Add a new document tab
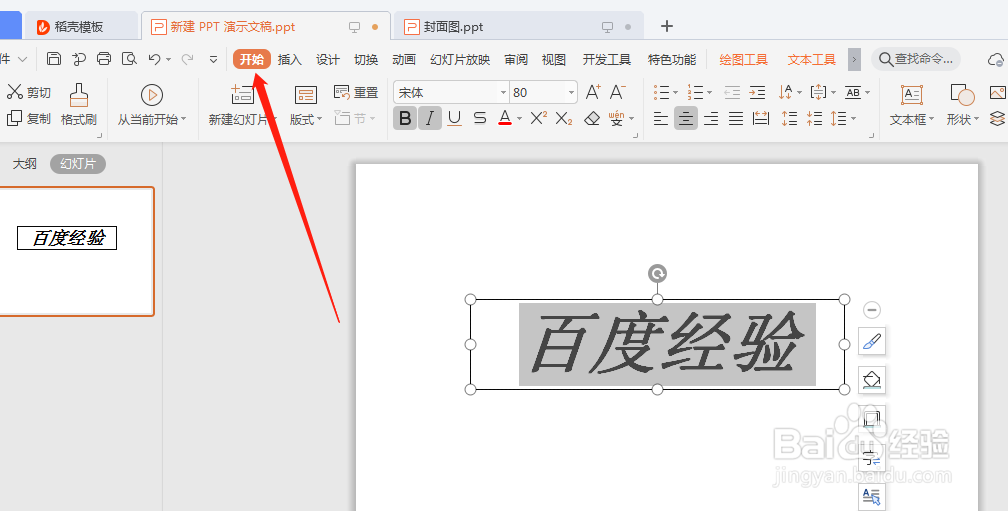This screenshot has width=1008, height=511. click(667, 26)
